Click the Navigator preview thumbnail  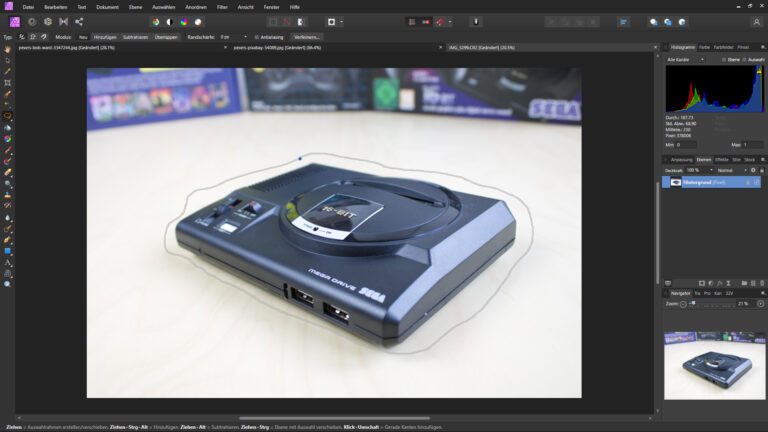click(x=714, y=365)
